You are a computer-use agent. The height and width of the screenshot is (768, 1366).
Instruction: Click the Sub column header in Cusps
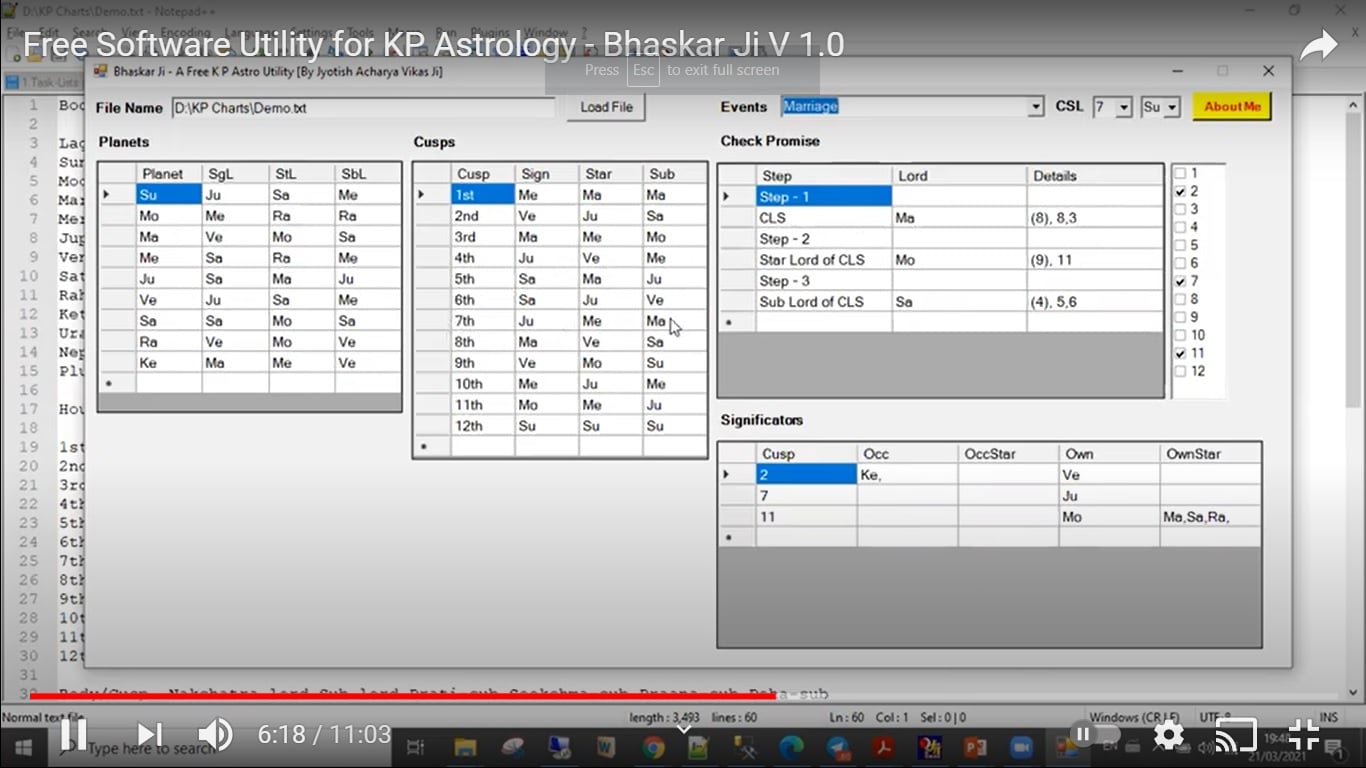pyautogui.click(x=675, y=174)
